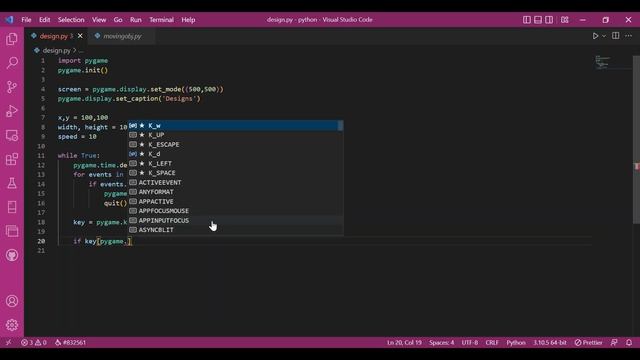Open the Explorer view in activity bar

click(12, 39)
